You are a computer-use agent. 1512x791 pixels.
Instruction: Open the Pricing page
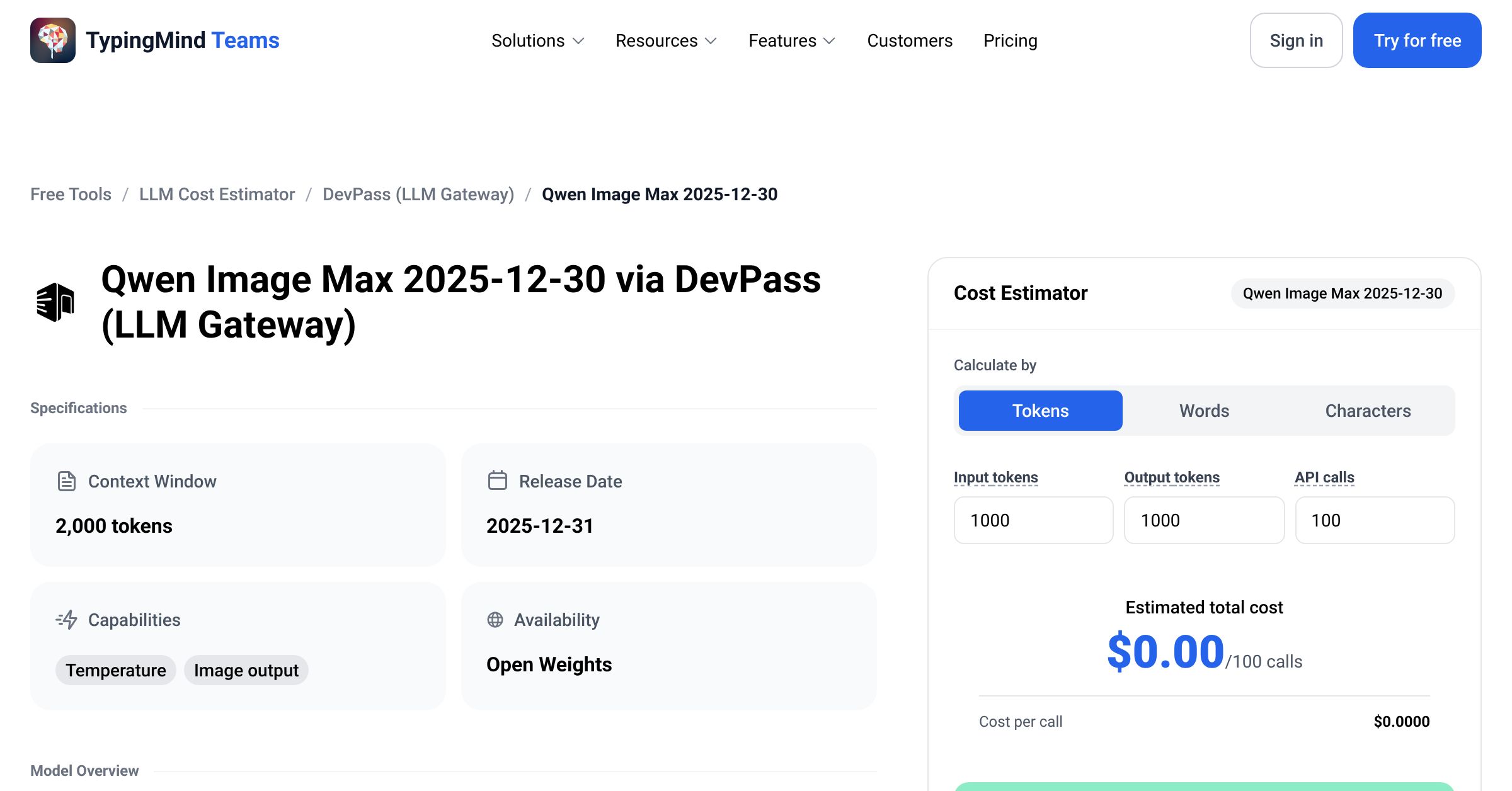[x=1011, y=40]
